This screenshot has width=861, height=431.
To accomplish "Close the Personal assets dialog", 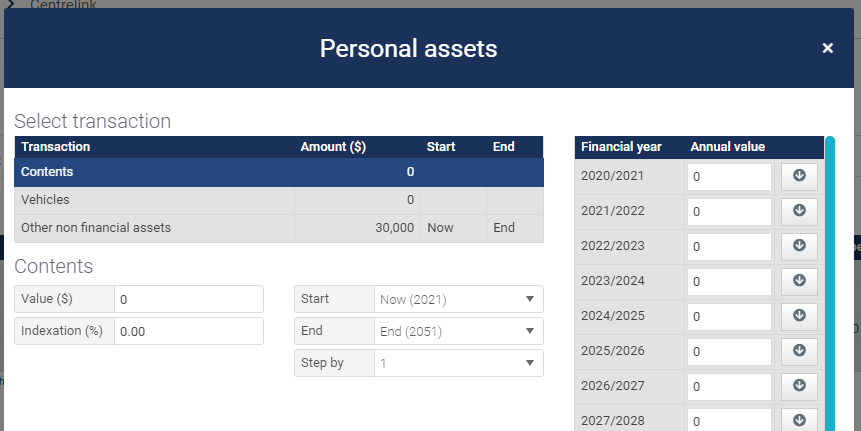I will 828,48.
